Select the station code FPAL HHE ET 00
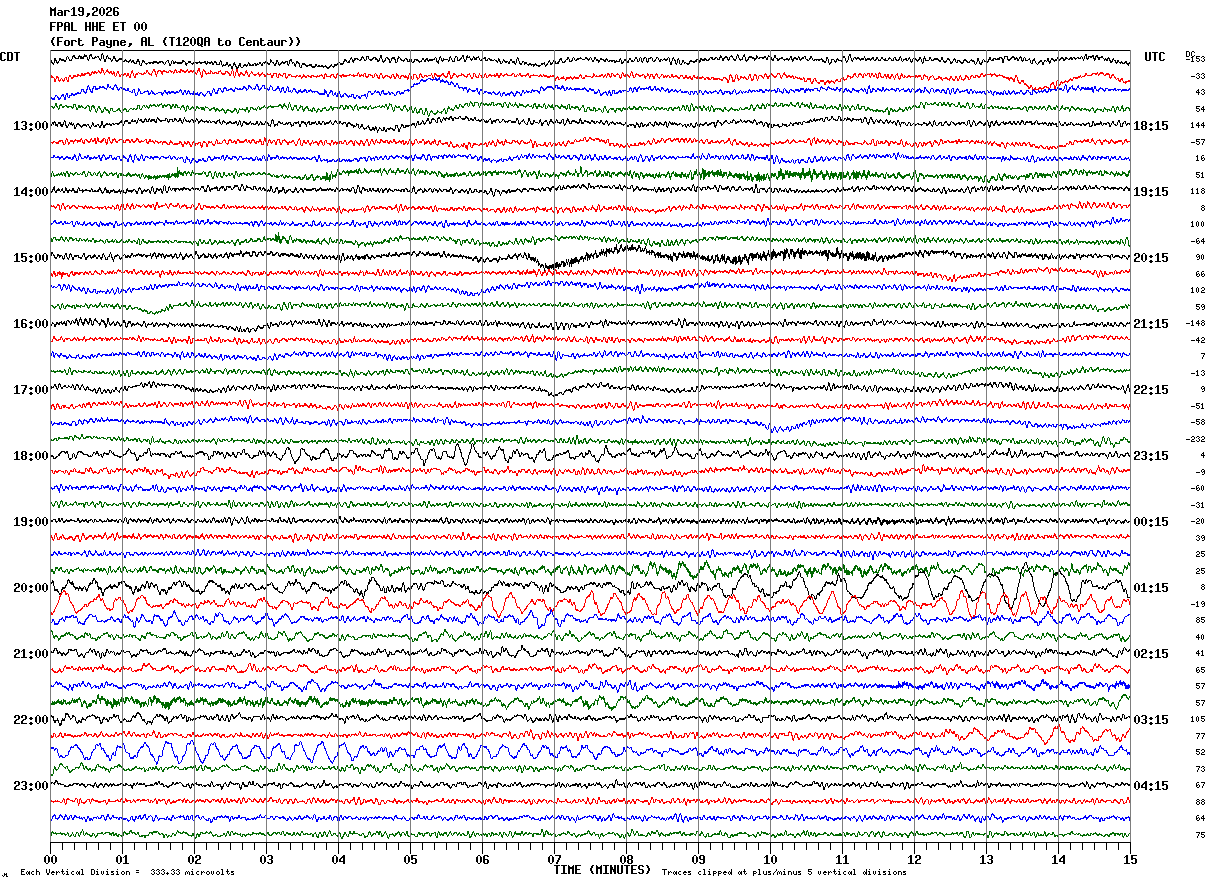This screenshot has height=886, width=1210. point(98,27)
